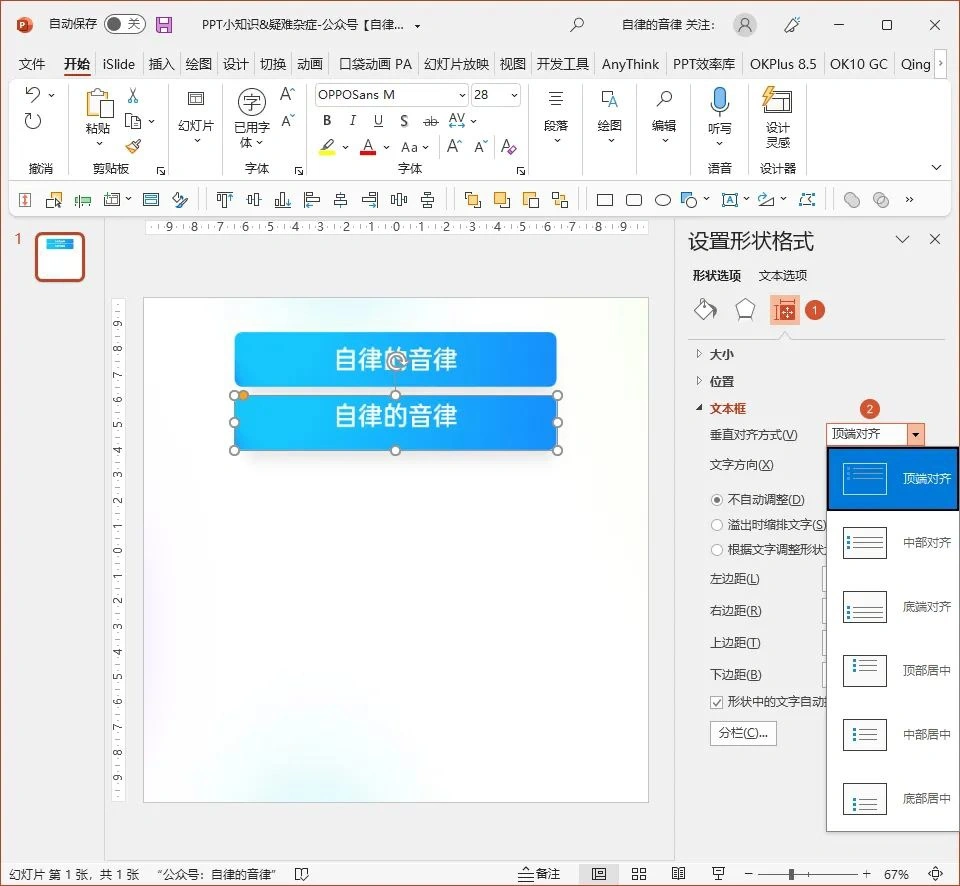Click the 分栏 columns button
Screen dimensions: 960x886
(743, 733)
